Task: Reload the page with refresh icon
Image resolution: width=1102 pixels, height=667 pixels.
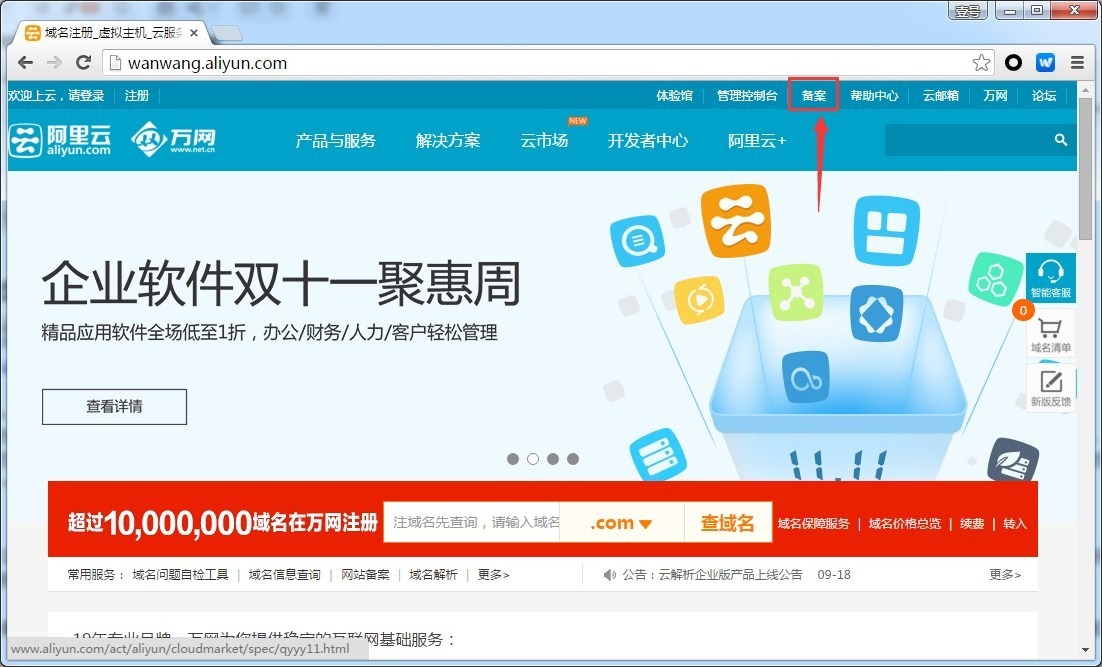Action: 84,63
